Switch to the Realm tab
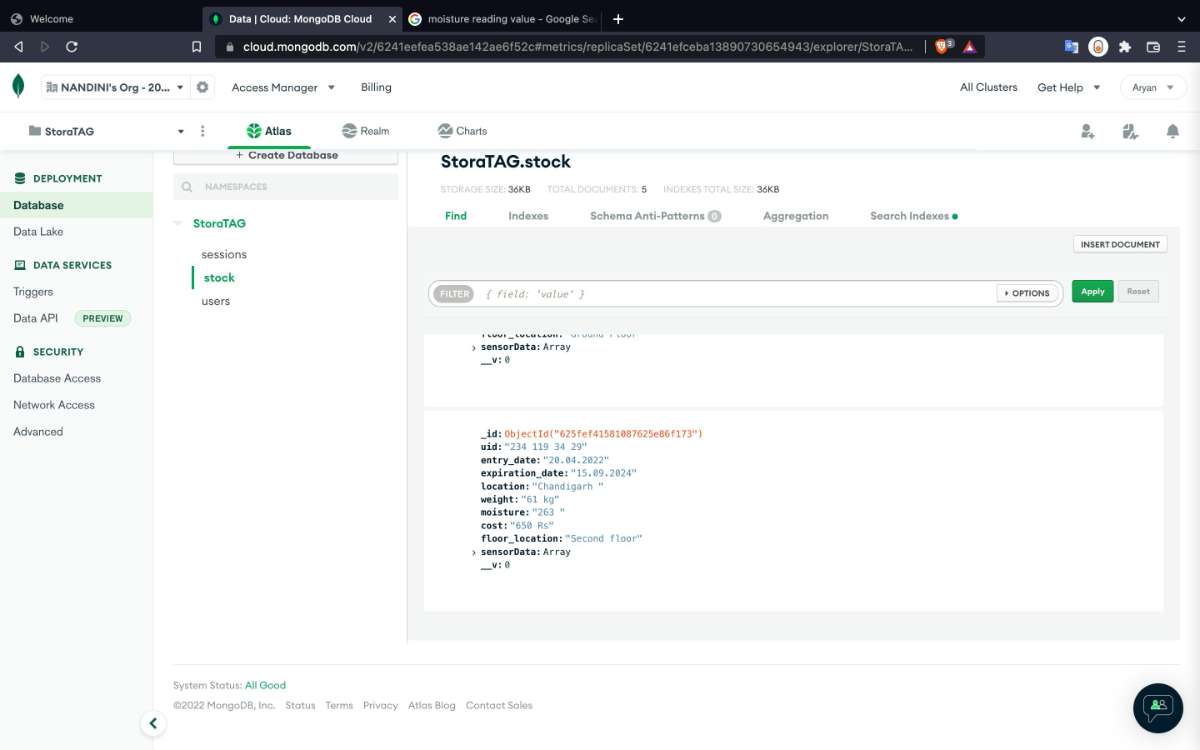This screenshot has width=1200, height=750. 365,131
